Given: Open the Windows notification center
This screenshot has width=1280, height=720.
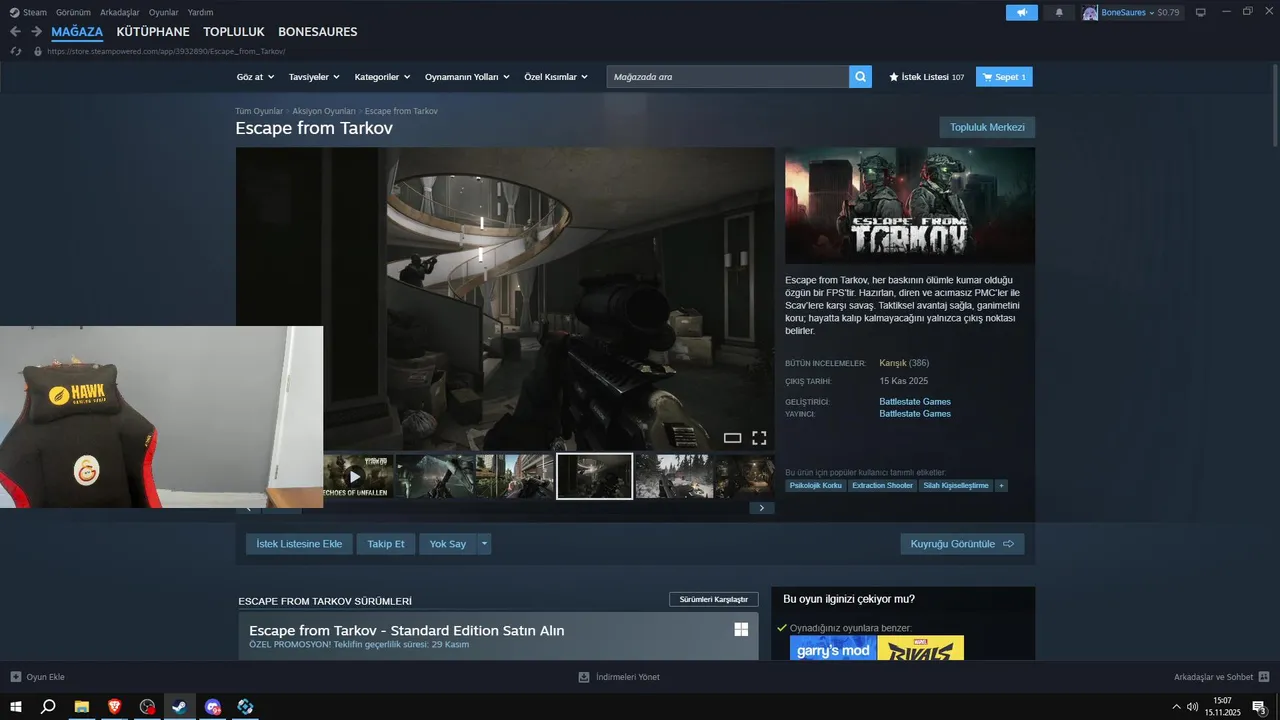Looking at the screenshot, I should pos(1259,707).
